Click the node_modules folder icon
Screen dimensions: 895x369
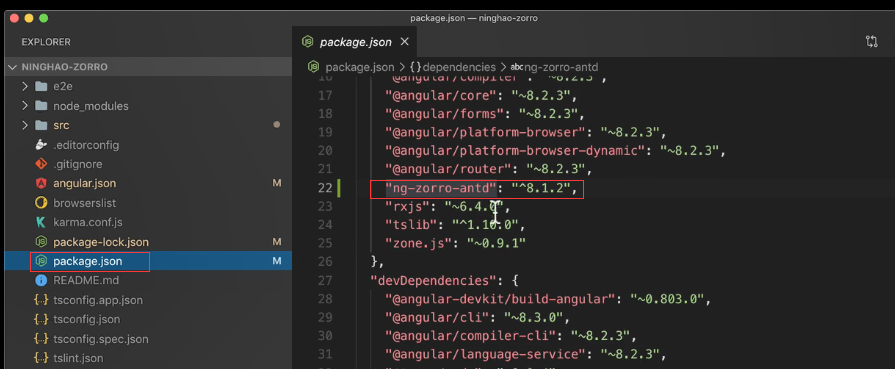coord(41,106)
